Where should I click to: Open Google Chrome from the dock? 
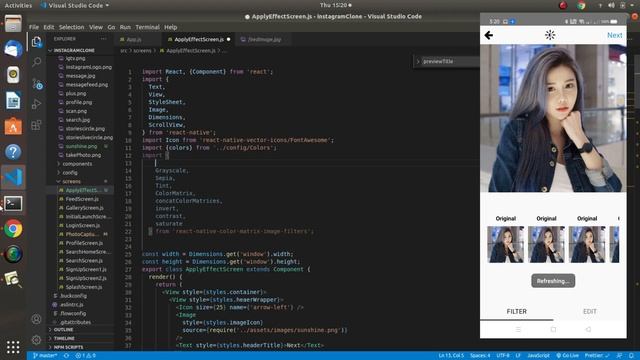[13, 229]
